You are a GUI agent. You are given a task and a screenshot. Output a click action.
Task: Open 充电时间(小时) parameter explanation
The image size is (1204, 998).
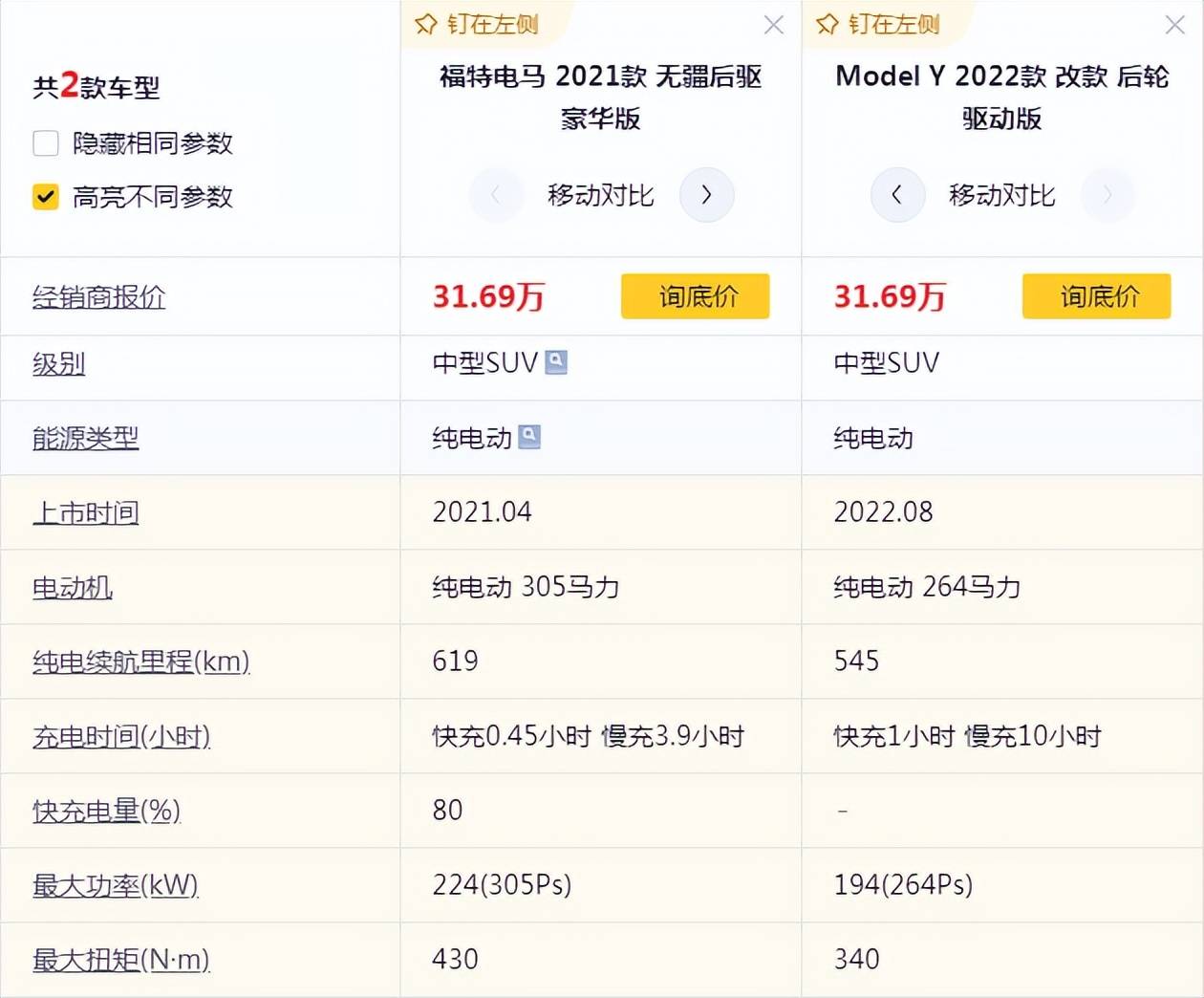tap(120, 736)
